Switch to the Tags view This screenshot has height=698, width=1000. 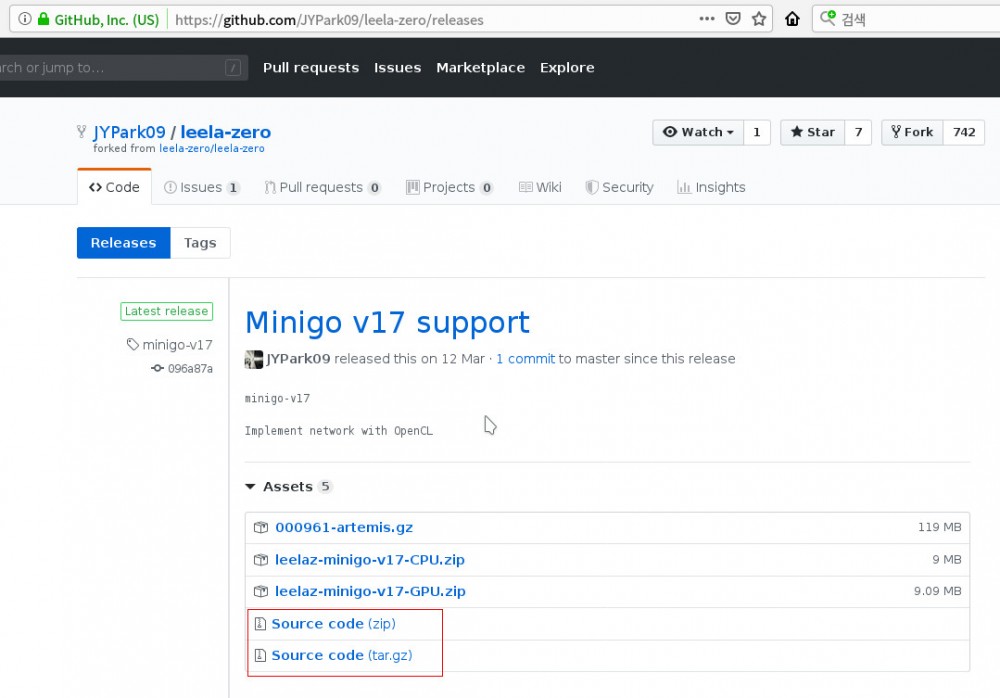tap(200, 242)
